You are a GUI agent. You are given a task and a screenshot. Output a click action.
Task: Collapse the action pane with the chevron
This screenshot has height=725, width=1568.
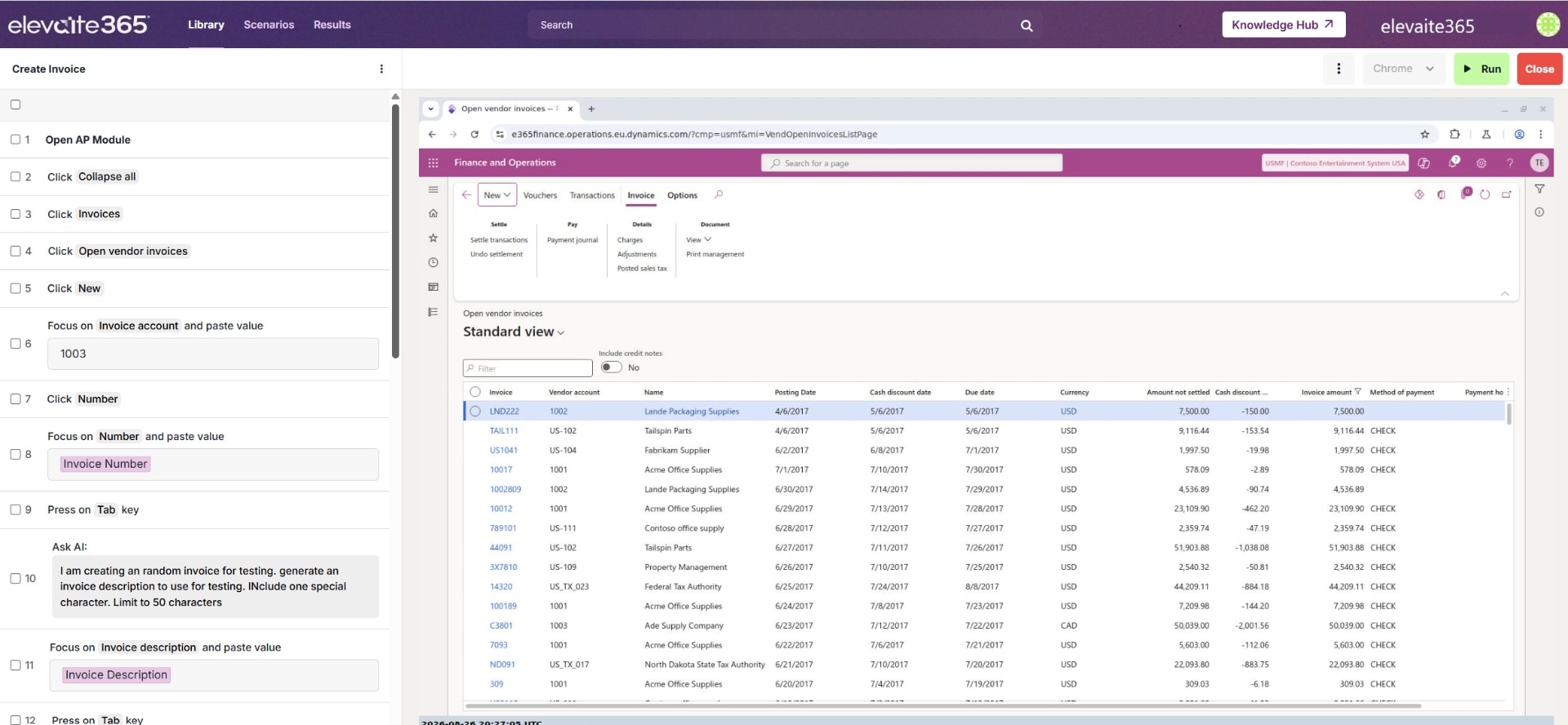[1504, 293]
